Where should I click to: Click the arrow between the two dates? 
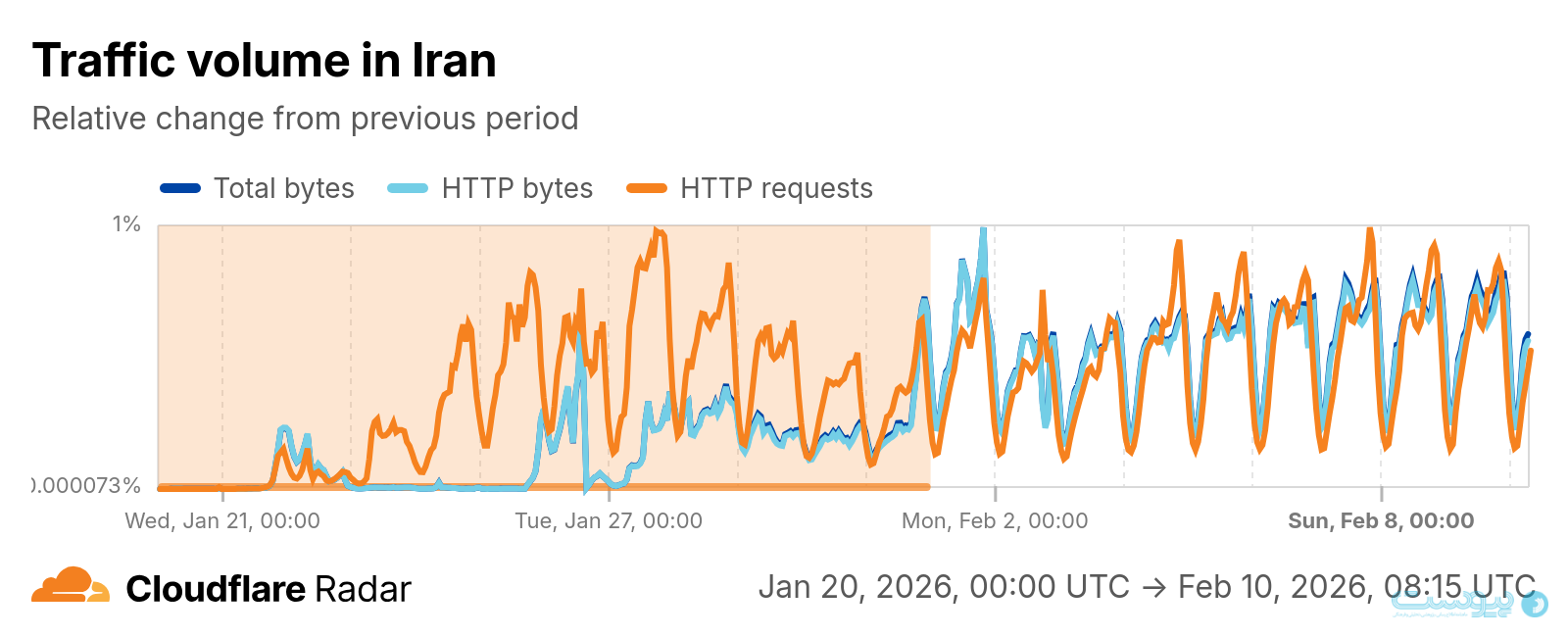pyautogui.click(x=1153, y=587)
